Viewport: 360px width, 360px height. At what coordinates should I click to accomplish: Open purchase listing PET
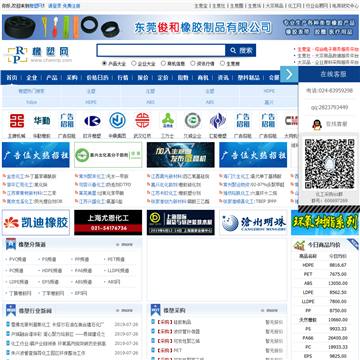[178, 350]
